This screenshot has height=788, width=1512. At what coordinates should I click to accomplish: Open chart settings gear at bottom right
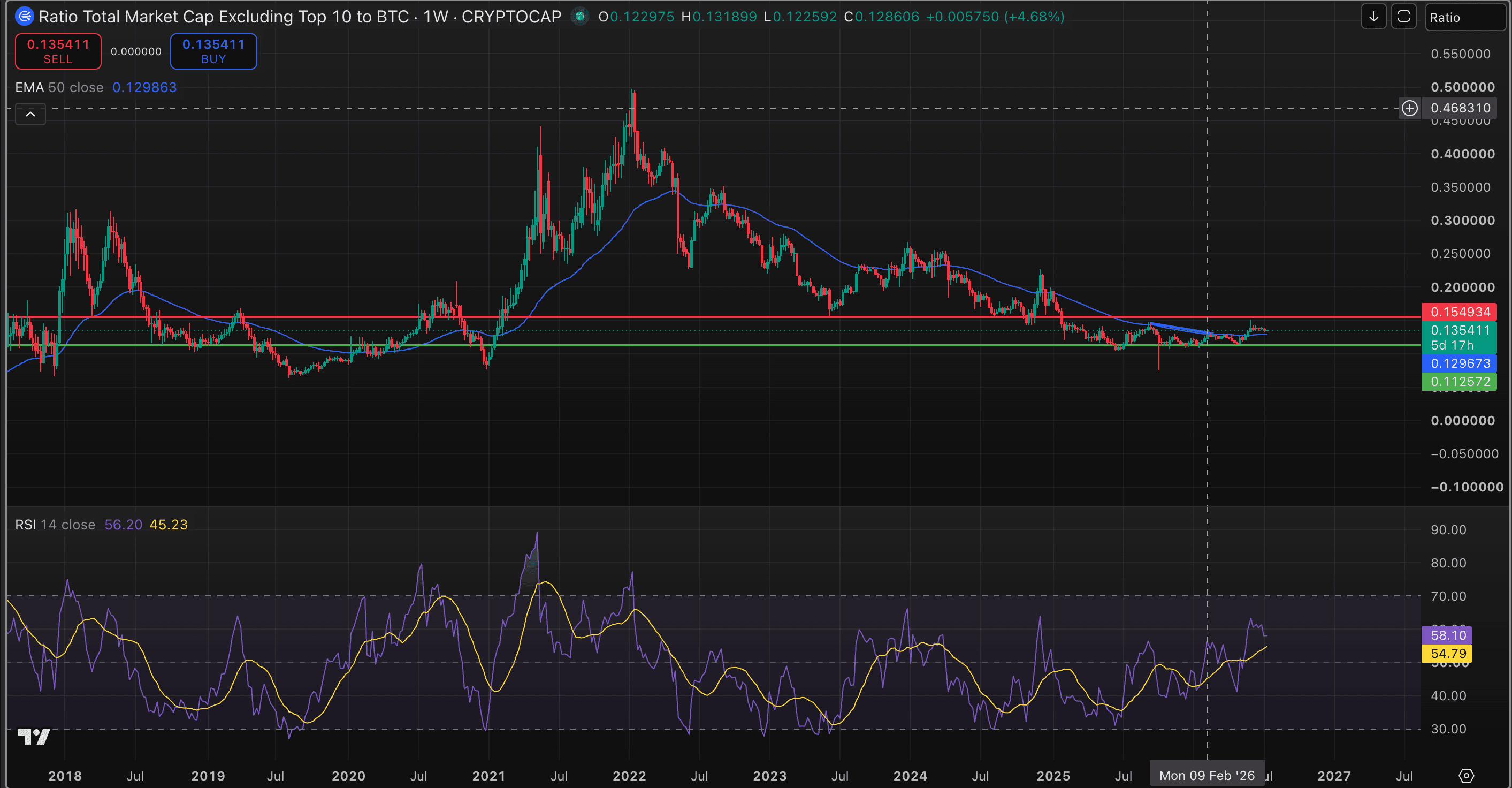tap(1466, 776)
